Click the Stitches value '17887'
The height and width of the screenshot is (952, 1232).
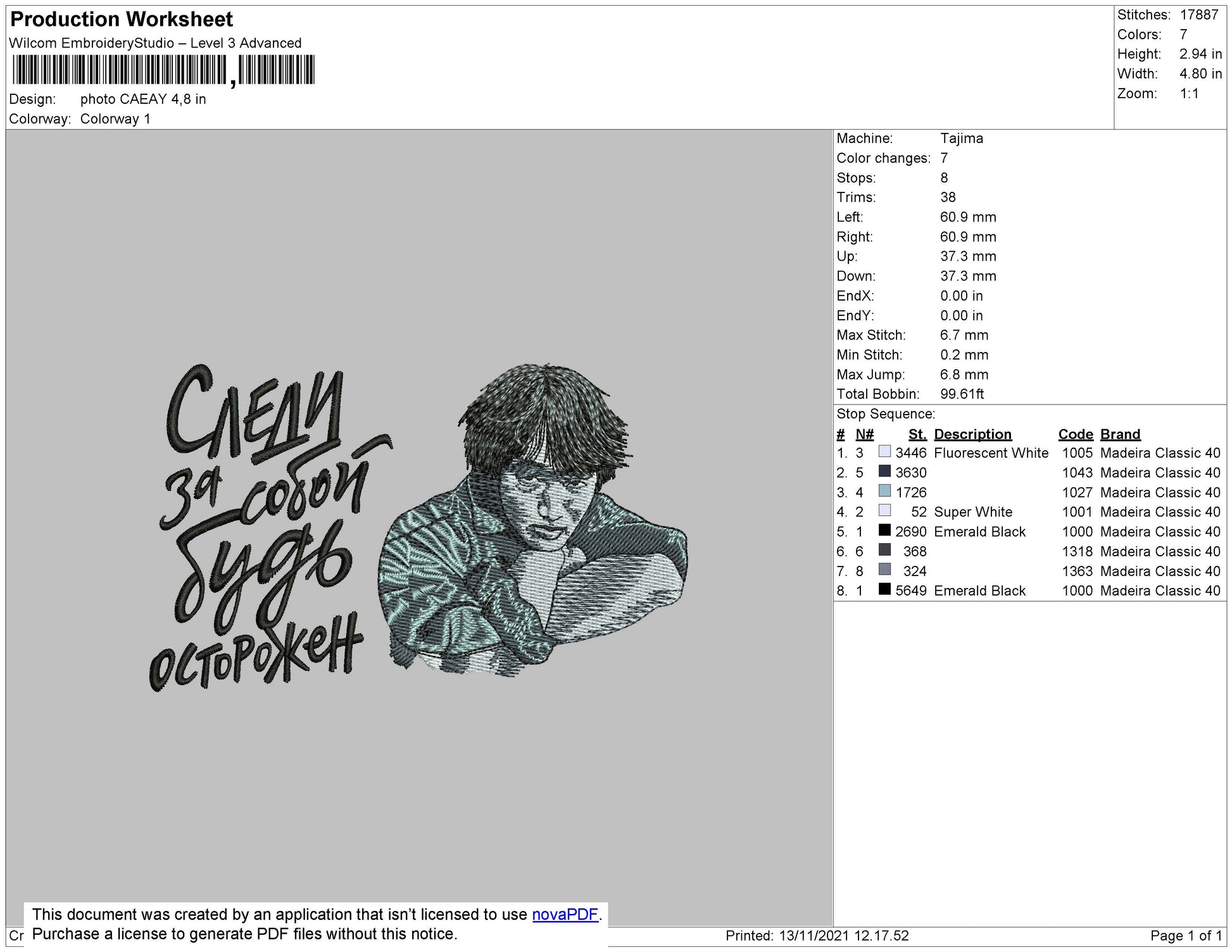click(x=1199, y=15)
